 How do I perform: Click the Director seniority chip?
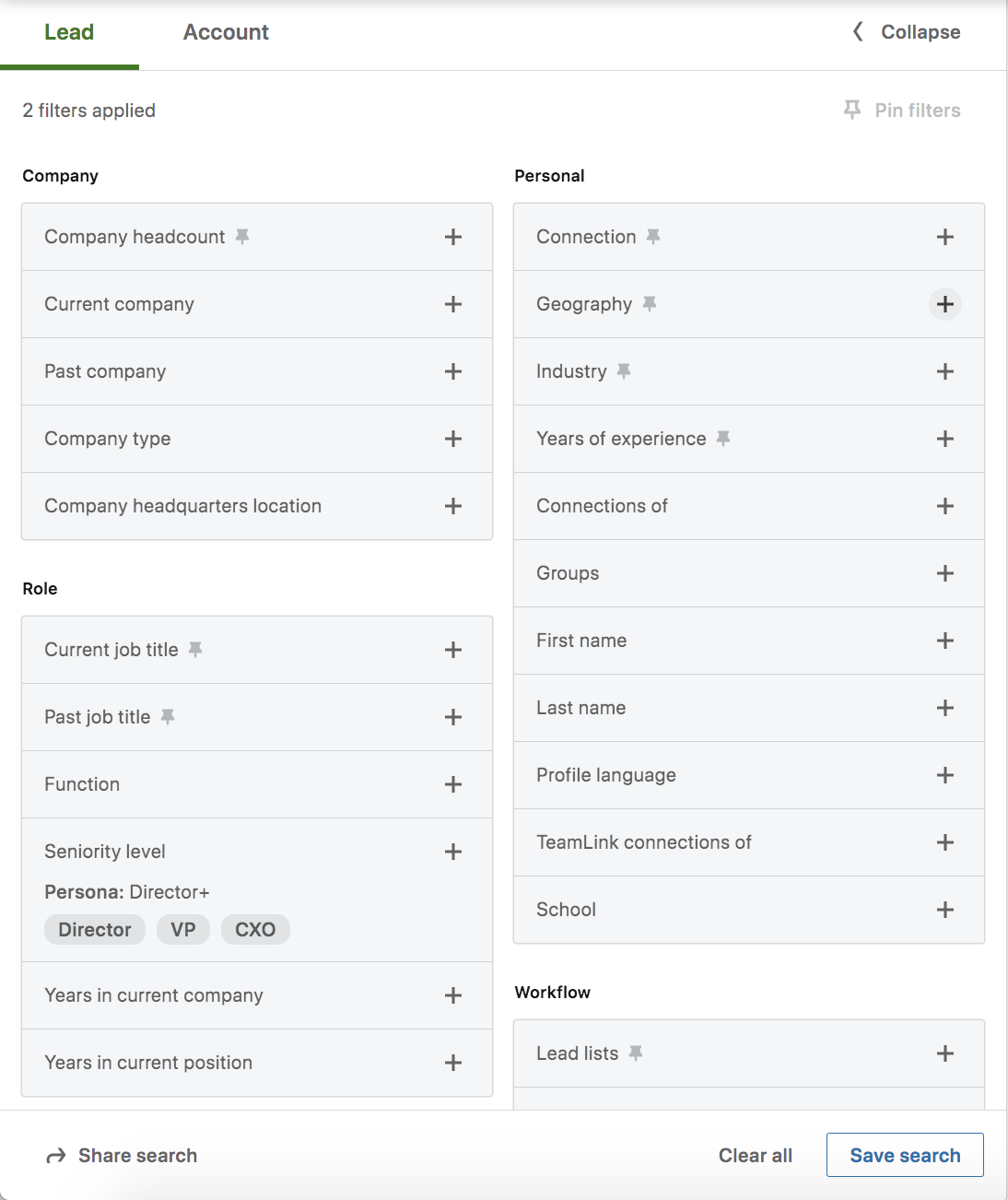click(95, 930)
